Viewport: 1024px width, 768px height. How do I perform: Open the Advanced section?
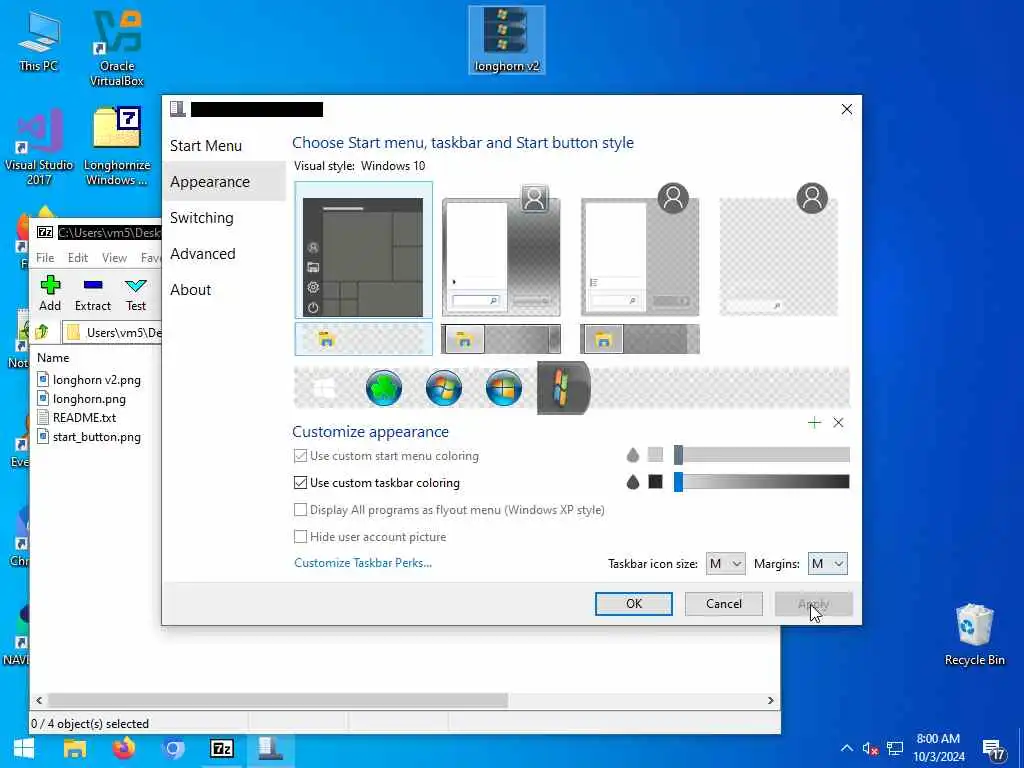click(202, 253)
